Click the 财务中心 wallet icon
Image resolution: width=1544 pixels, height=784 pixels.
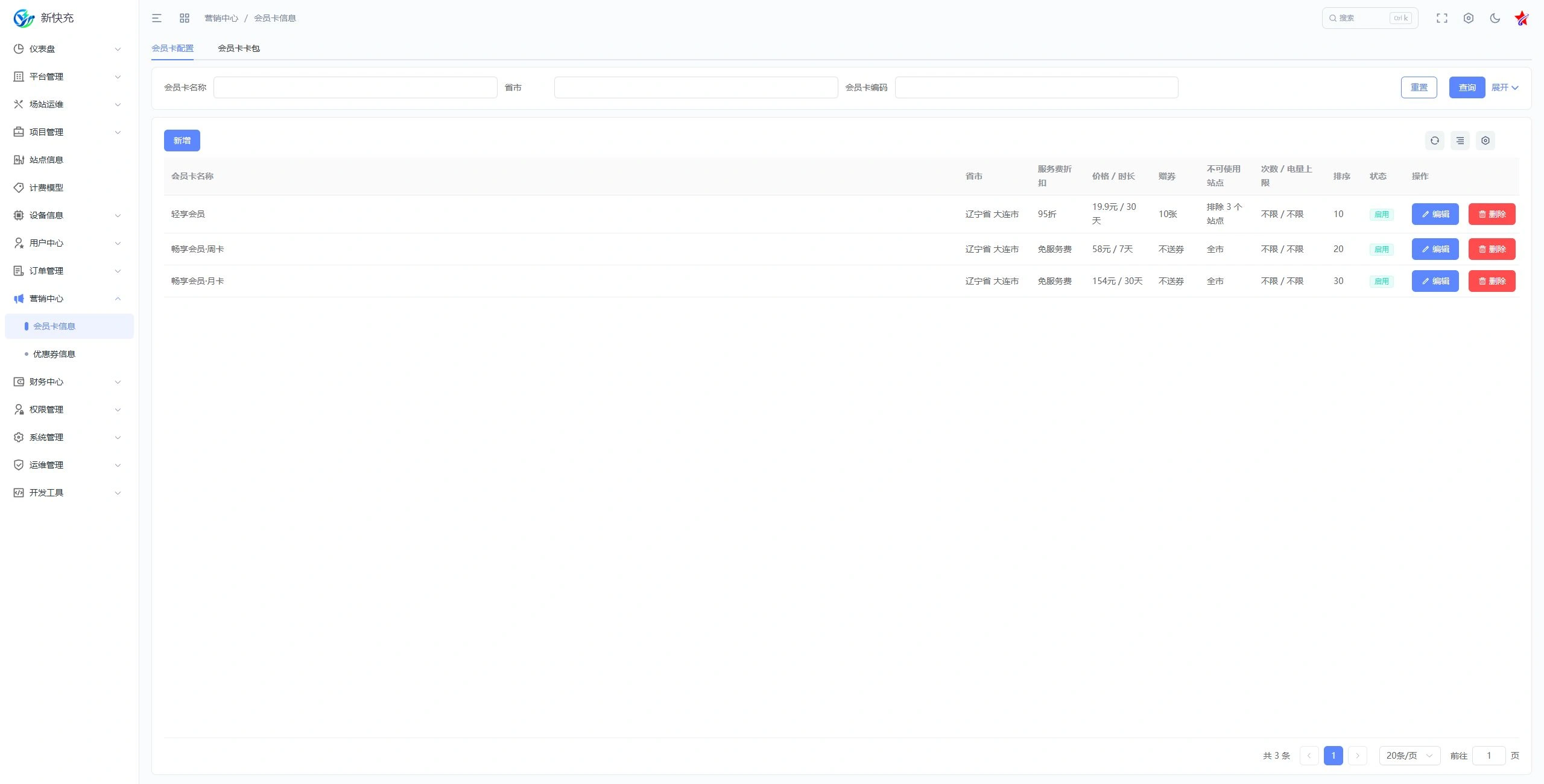click(x=19, y=382)
